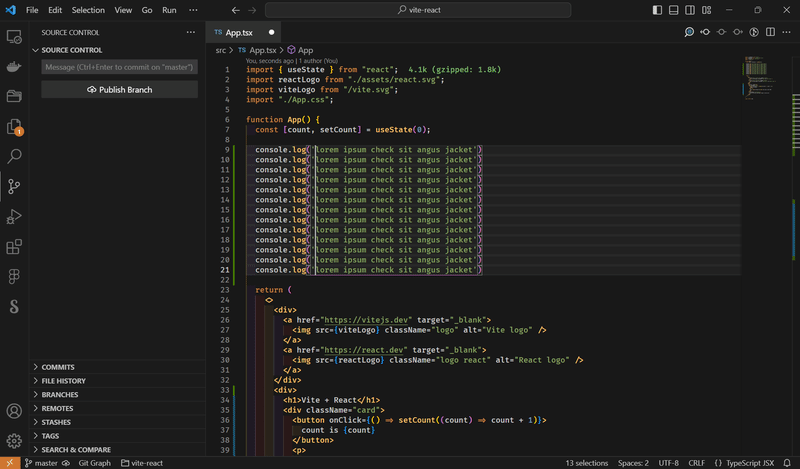Go forward with the right arrow
The height and width of the screenshot is (469, 800).
252,10
